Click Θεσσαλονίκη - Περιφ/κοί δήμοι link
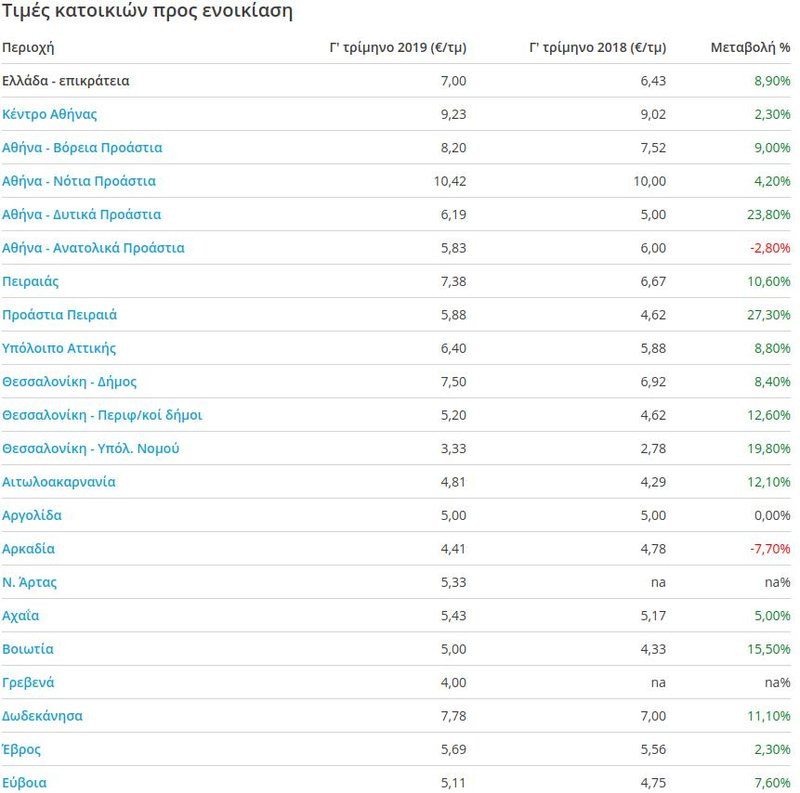The height and width of the screenshot is (793, 800). [x=102, y=415]
